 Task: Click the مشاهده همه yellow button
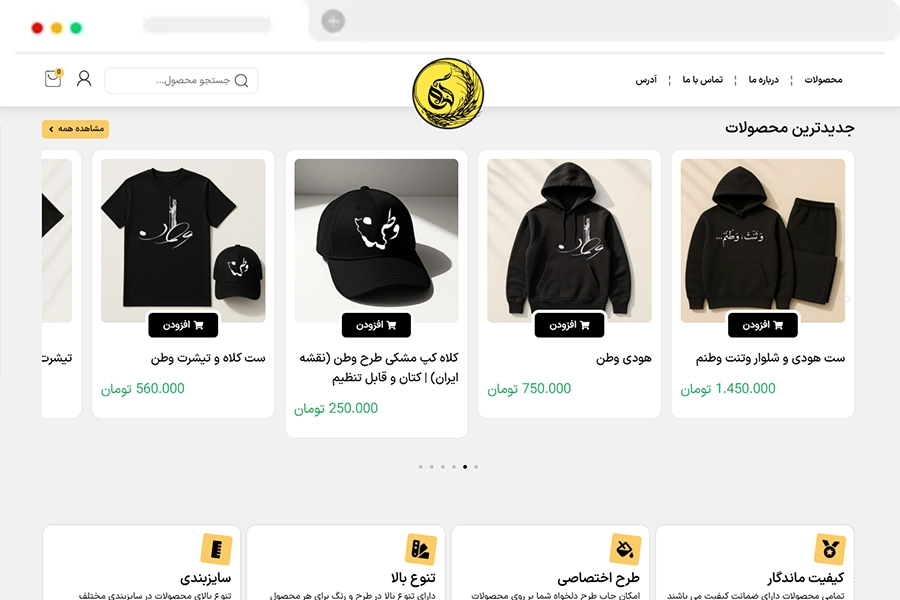[75, 129]
